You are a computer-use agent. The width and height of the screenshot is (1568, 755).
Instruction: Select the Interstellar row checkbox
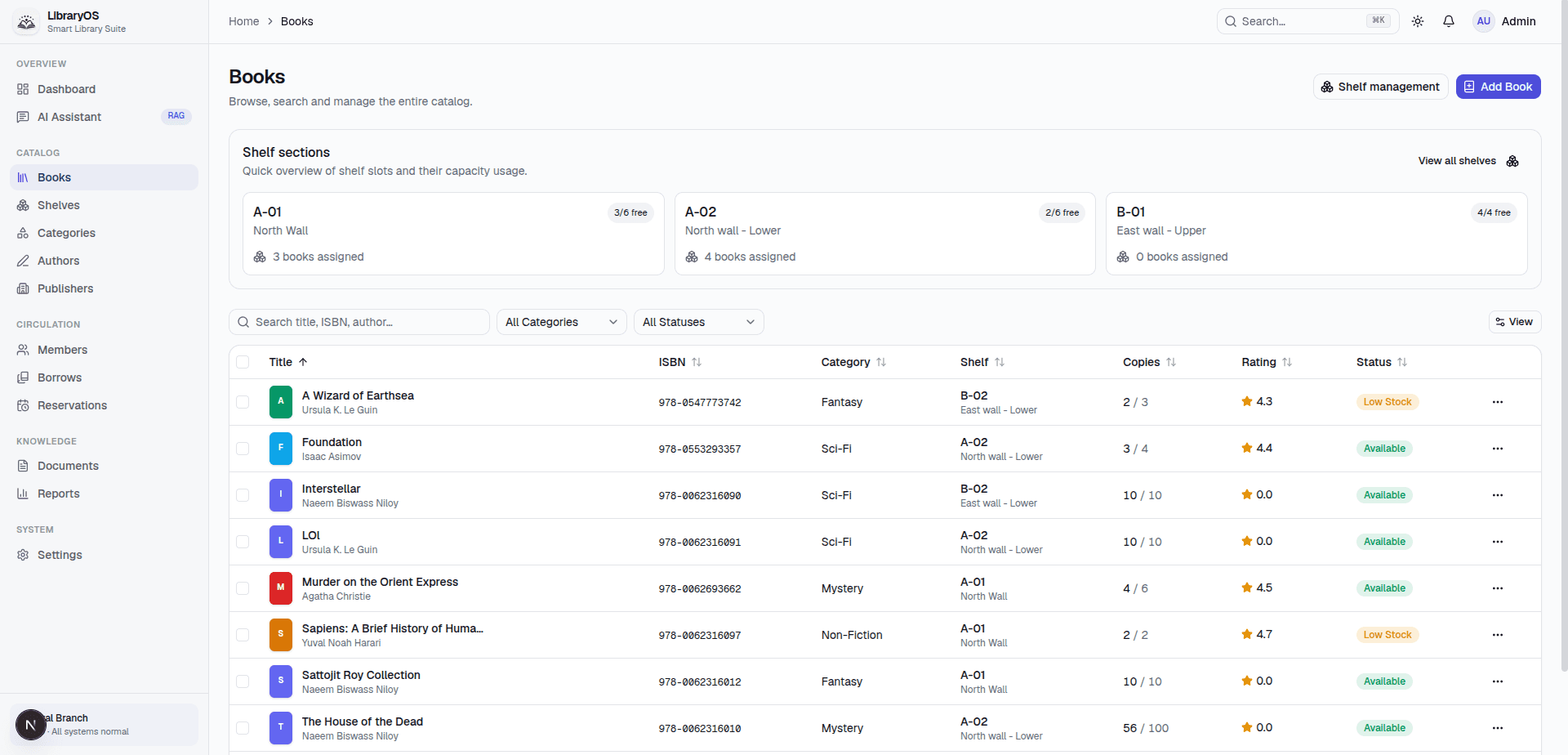tap(243, 495)
